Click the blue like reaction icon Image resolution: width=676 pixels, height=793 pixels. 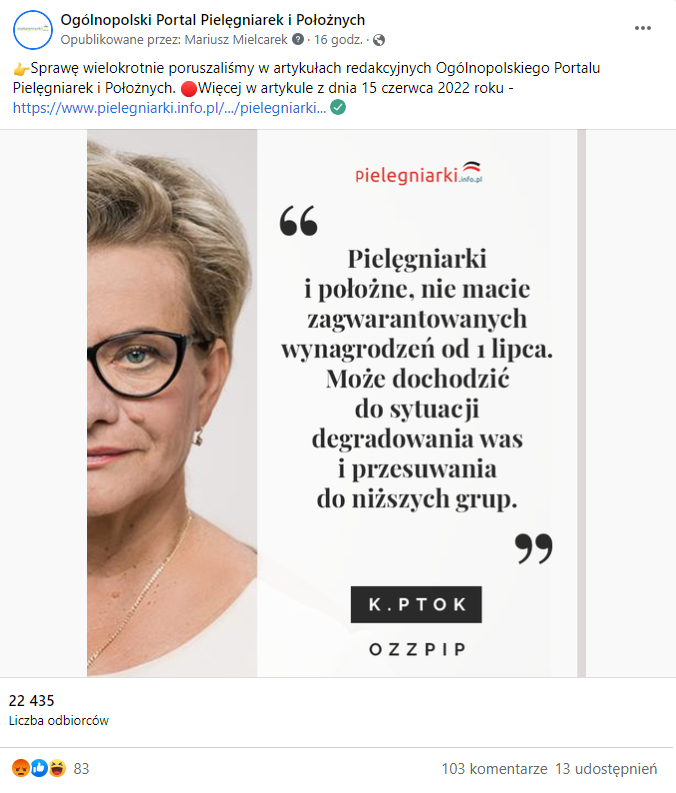click(x=39, y=768)
